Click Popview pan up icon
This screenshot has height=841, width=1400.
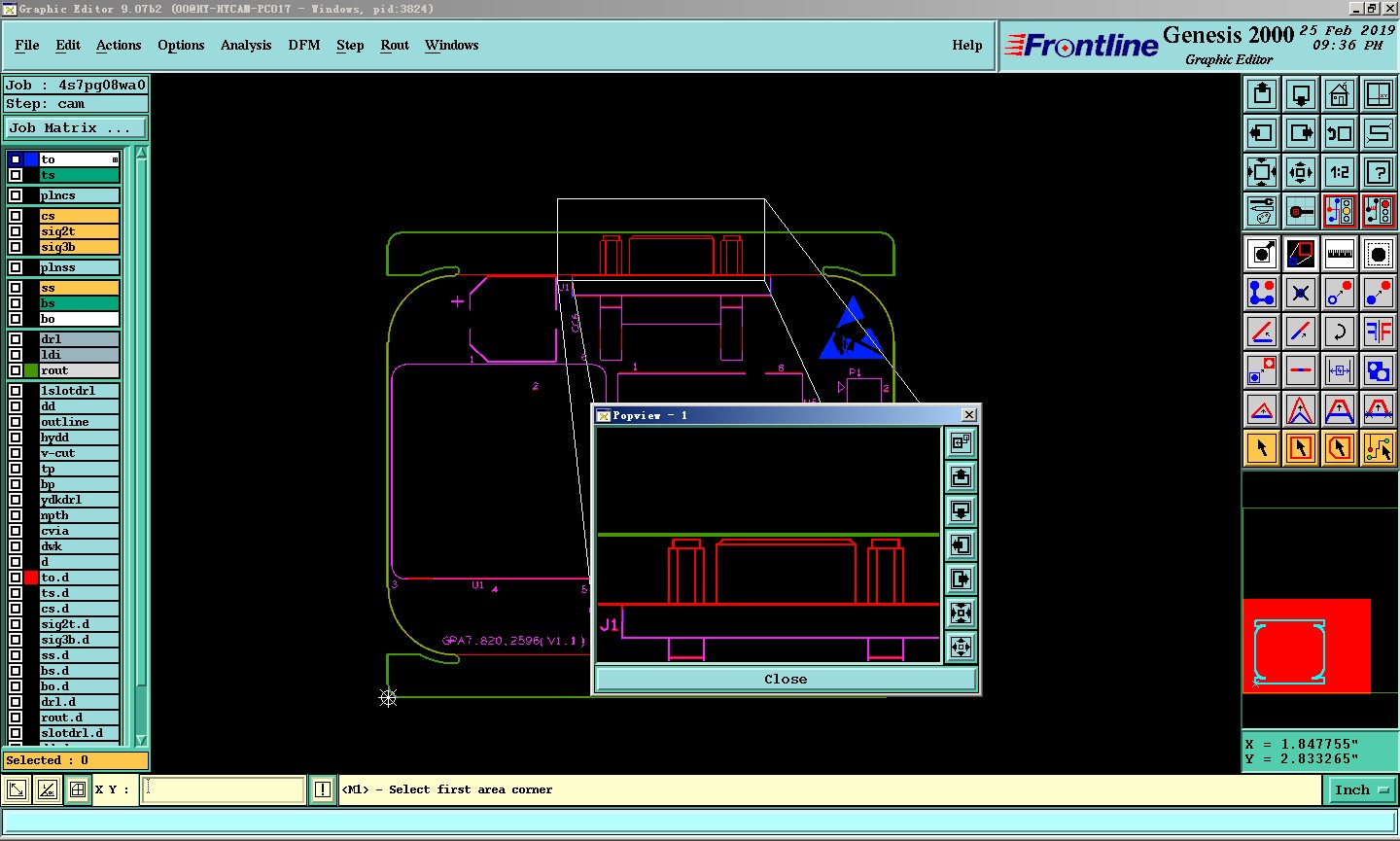[961, 476]
